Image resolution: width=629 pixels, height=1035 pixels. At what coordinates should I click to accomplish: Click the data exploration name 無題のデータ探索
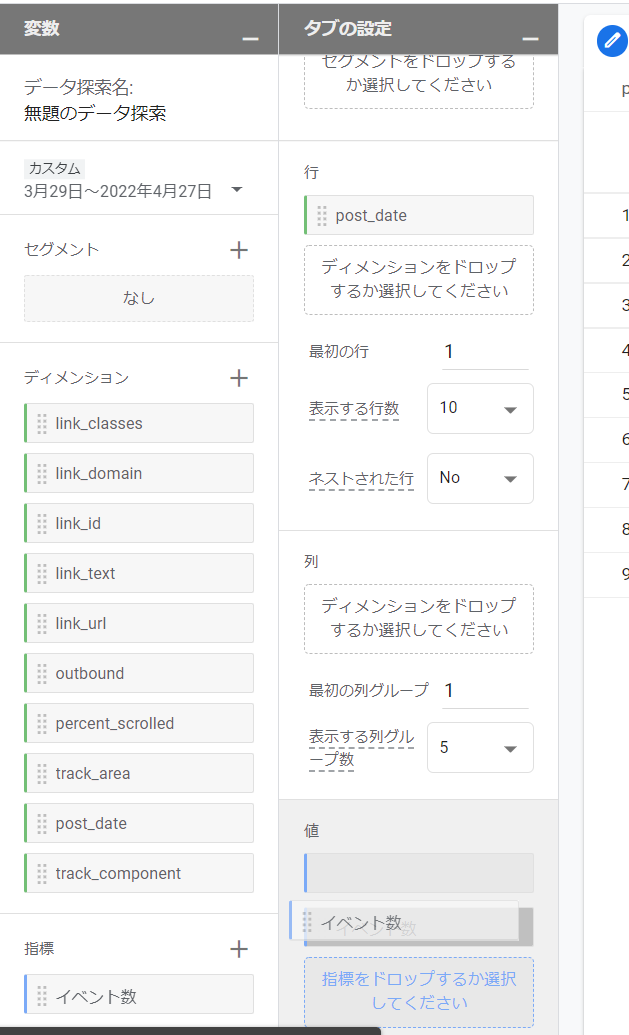tap(95, 114)
